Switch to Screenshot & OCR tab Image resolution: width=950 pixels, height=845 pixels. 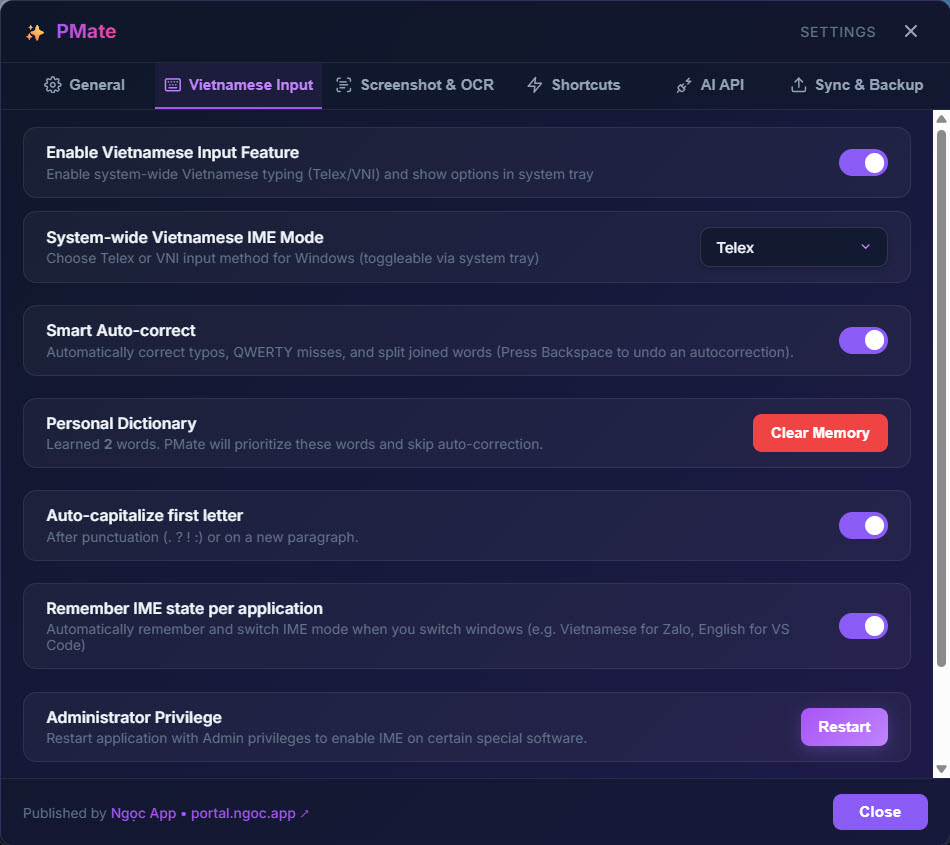click(415, 85)
